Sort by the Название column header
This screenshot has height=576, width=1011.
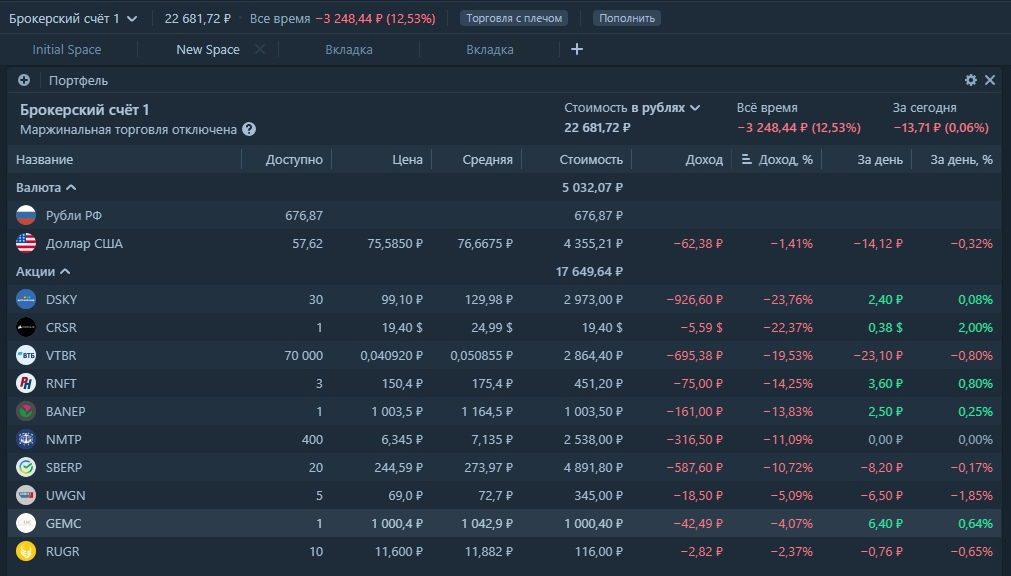pyautogui.click(x=44, y=159)
